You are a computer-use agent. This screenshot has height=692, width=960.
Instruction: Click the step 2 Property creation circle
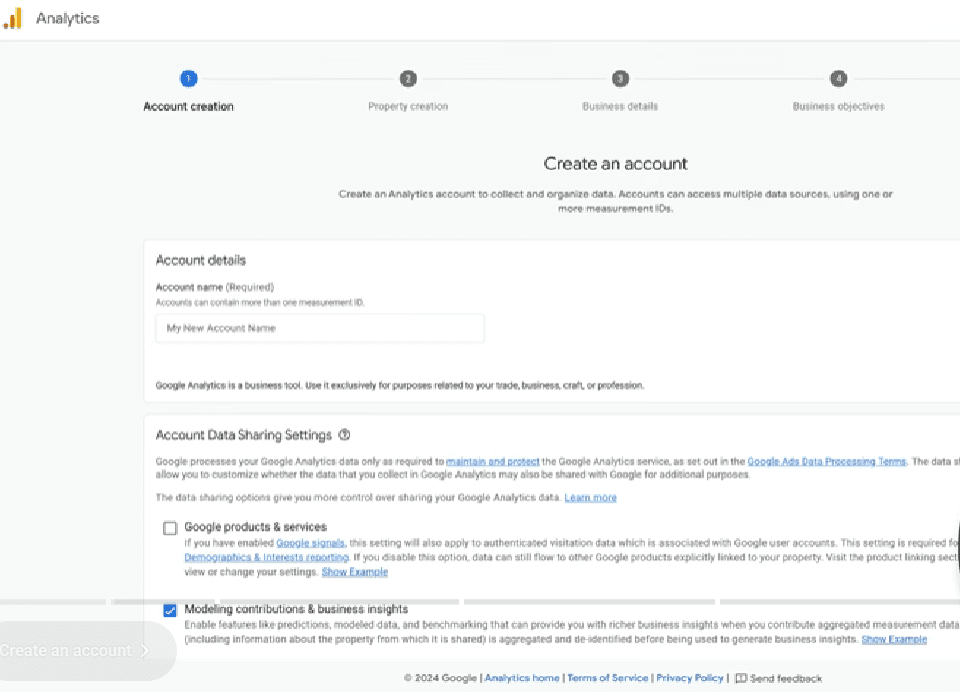pyautogui.click(x=408, y=79)
